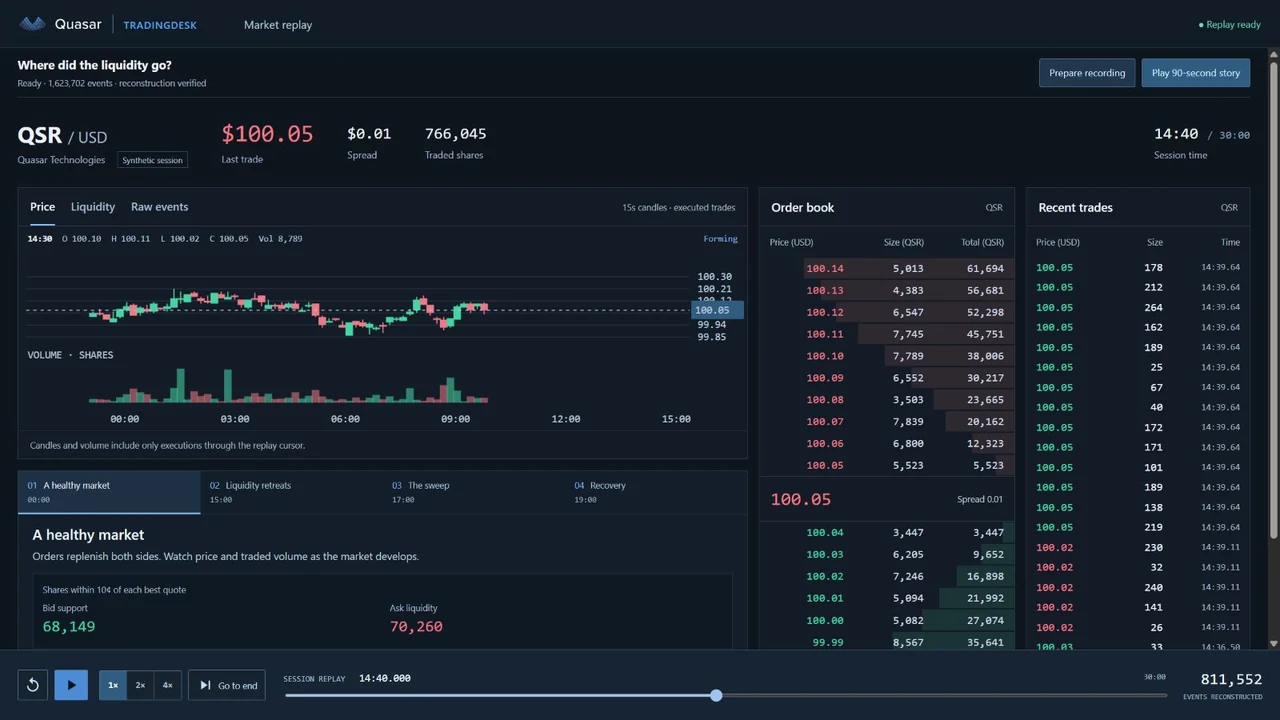Set playback speed to 4x
The height and width of the screenshot is (720, 1280).
[168, 685]
